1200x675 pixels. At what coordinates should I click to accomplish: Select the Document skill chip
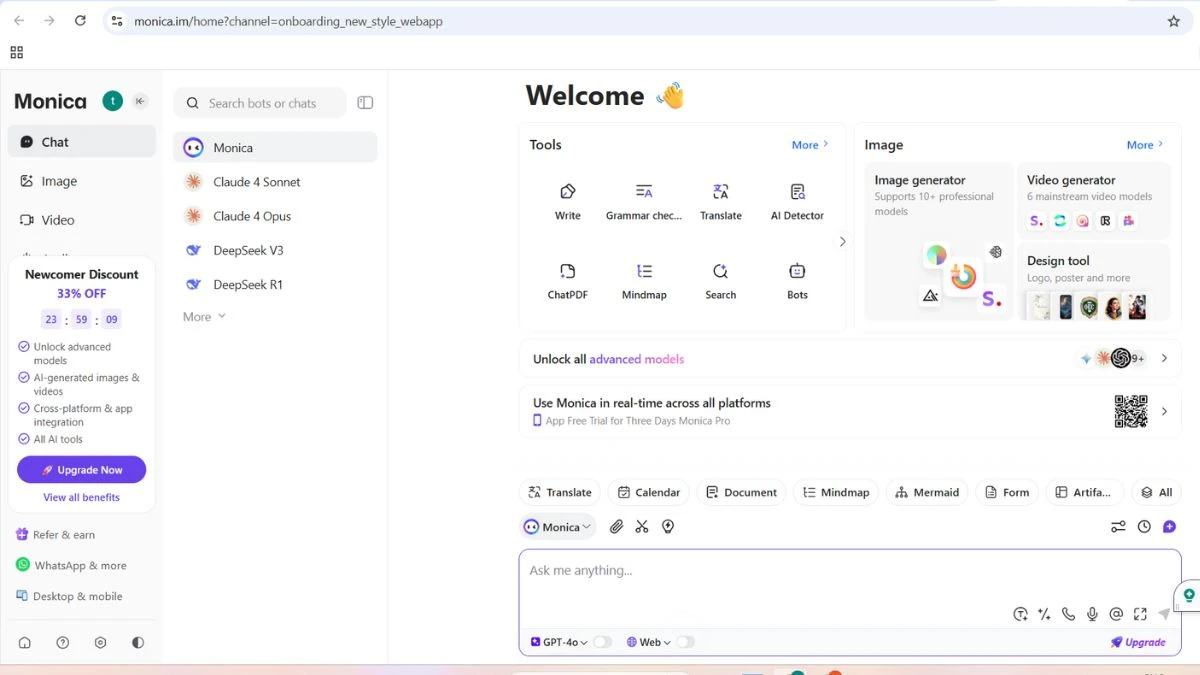coord(741,492)
